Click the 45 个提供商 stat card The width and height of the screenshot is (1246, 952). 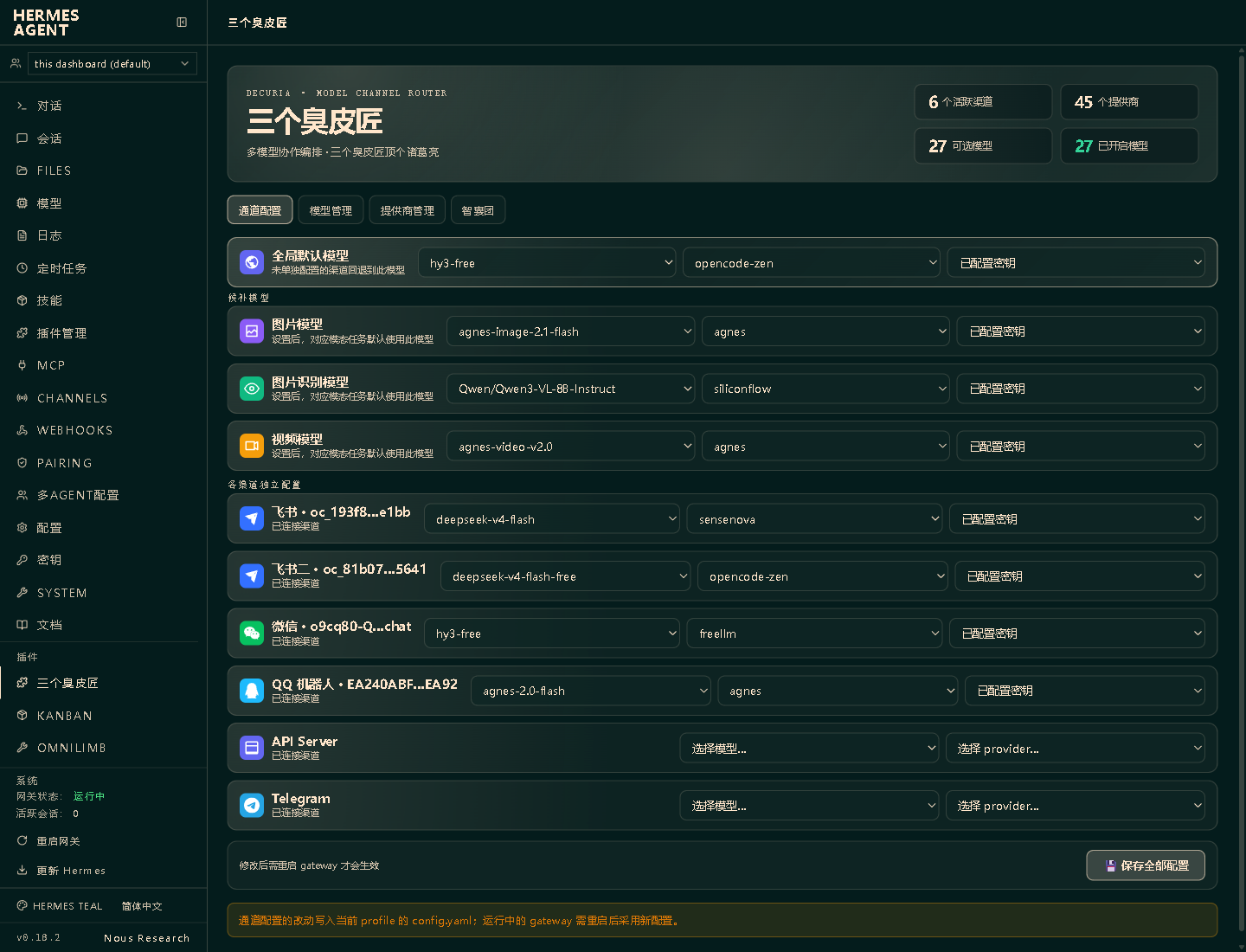pos(1129,102)
